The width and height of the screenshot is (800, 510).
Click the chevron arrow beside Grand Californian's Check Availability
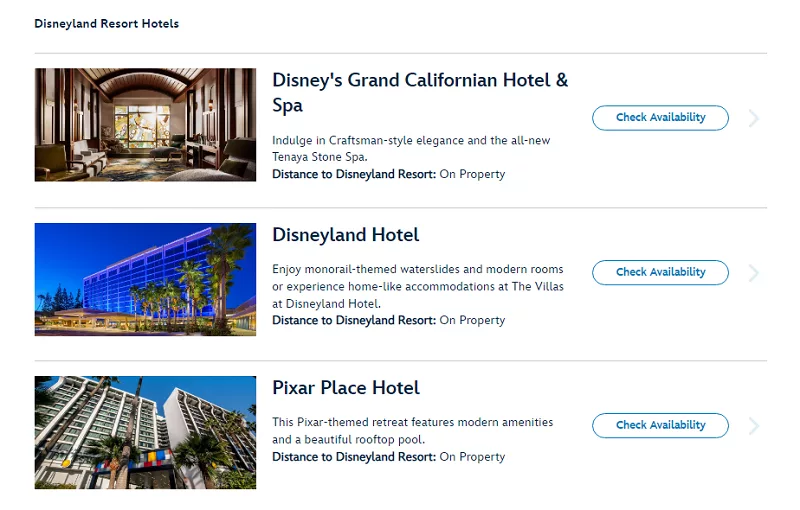click(754, 118)
